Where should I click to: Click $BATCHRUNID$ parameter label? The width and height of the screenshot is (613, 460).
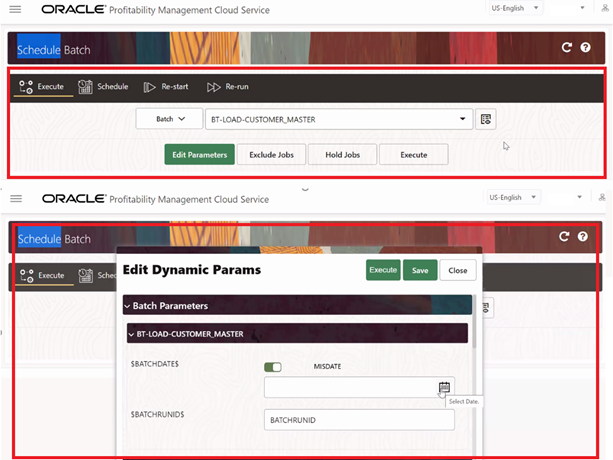[x=157, y=414]
